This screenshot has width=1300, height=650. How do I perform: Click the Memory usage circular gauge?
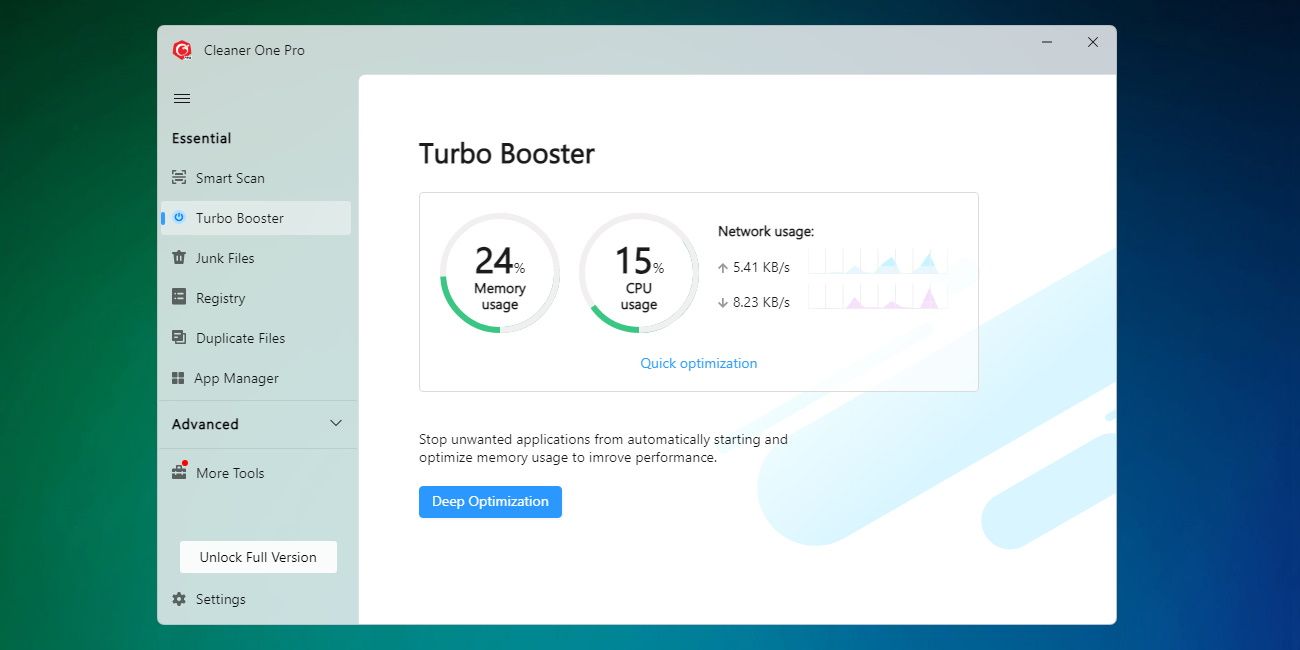[x=499, y=273]
